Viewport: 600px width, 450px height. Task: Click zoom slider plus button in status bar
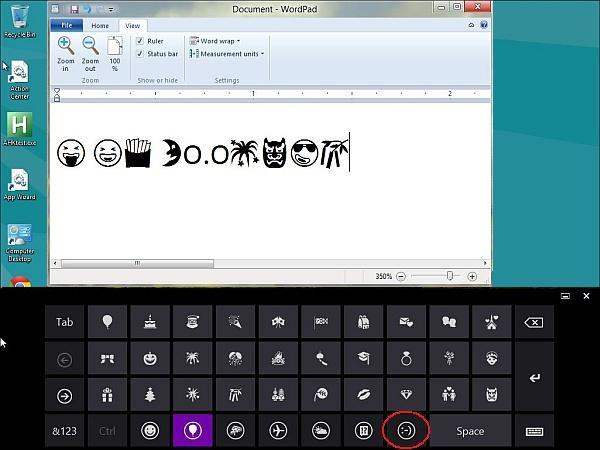(x=472, y=276)
